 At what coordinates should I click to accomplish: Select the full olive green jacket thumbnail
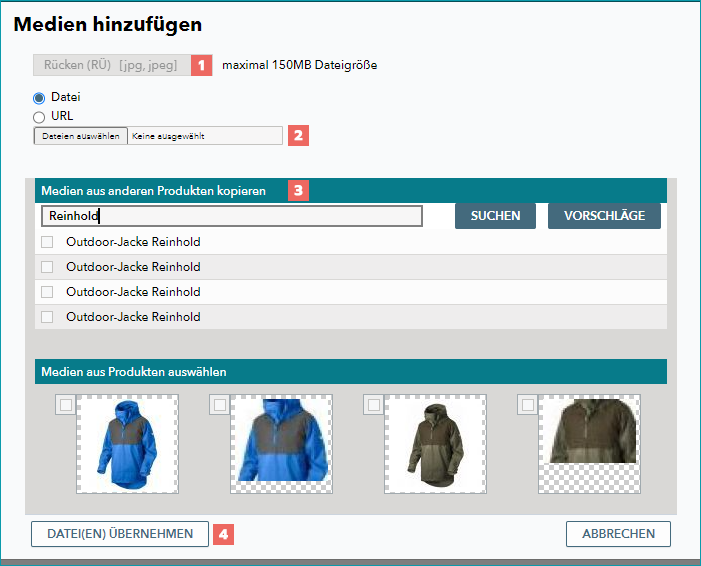pos(435,444)
